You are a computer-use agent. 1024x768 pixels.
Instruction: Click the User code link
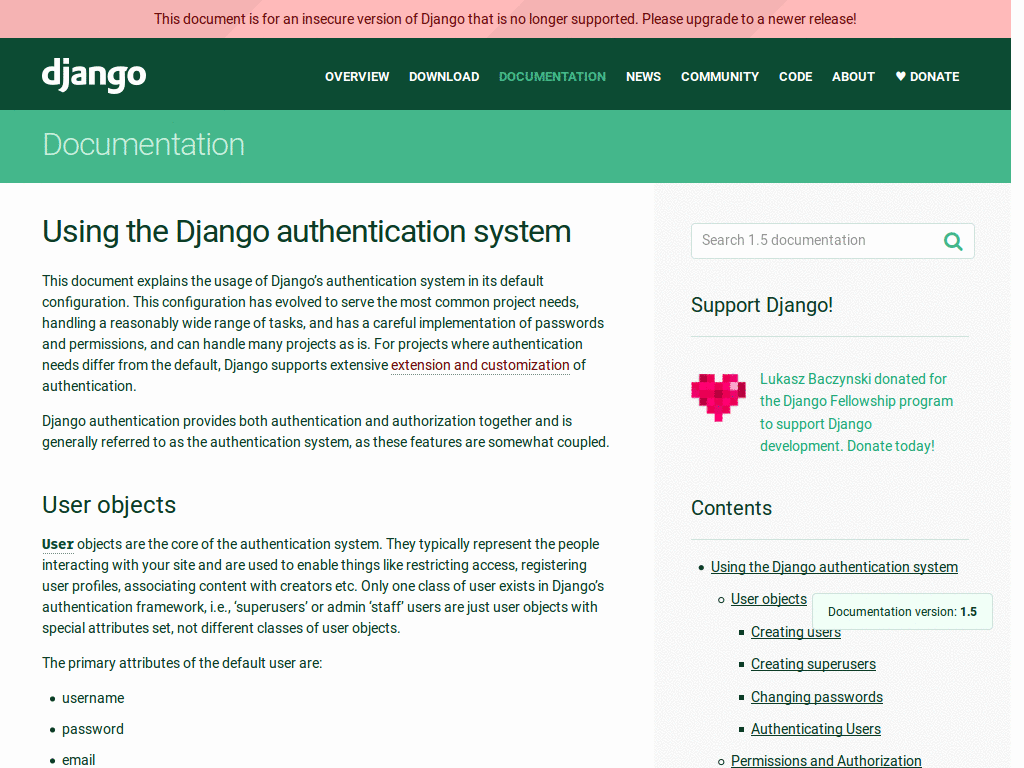point(58,544)
